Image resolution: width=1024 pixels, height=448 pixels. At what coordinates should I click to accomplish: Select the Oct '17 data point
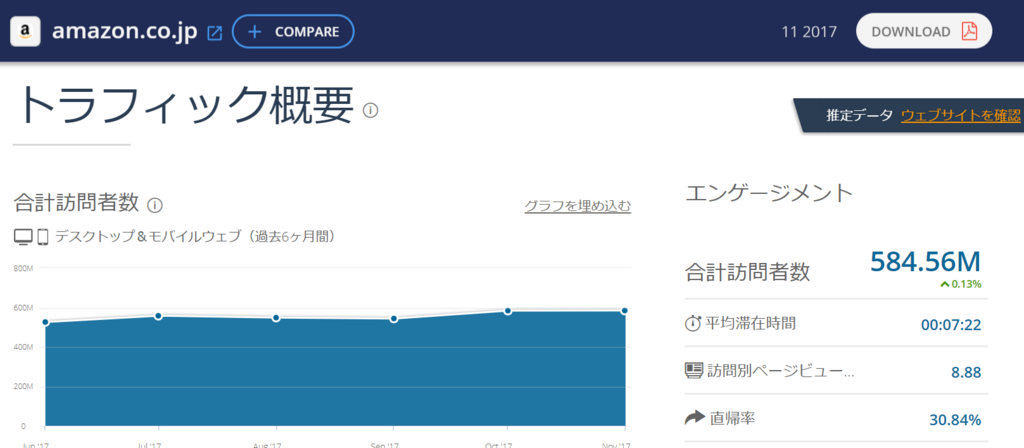point(507,311)
